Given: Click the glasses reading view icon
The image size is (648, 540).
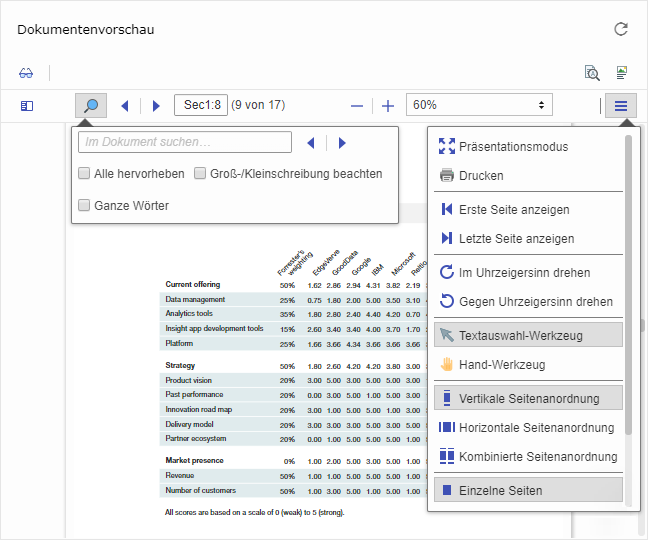Looking at the screenshot, I should click(x=26, y=73).
